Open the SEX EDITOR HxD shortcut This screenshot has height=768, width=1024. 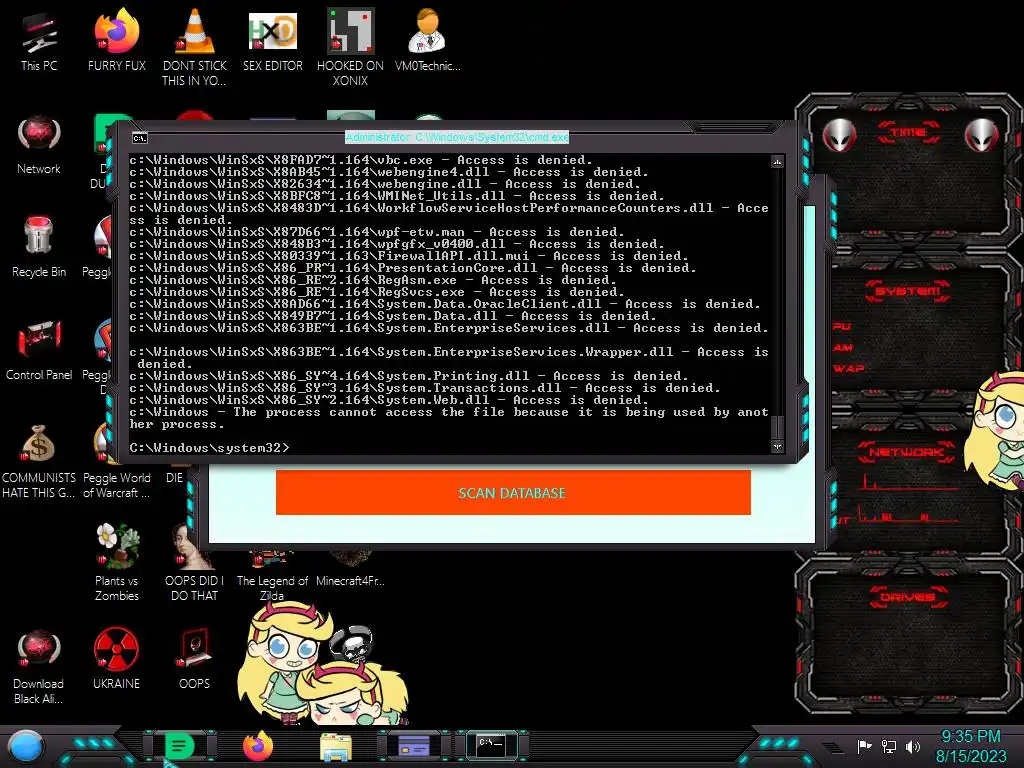pos(272,40)
